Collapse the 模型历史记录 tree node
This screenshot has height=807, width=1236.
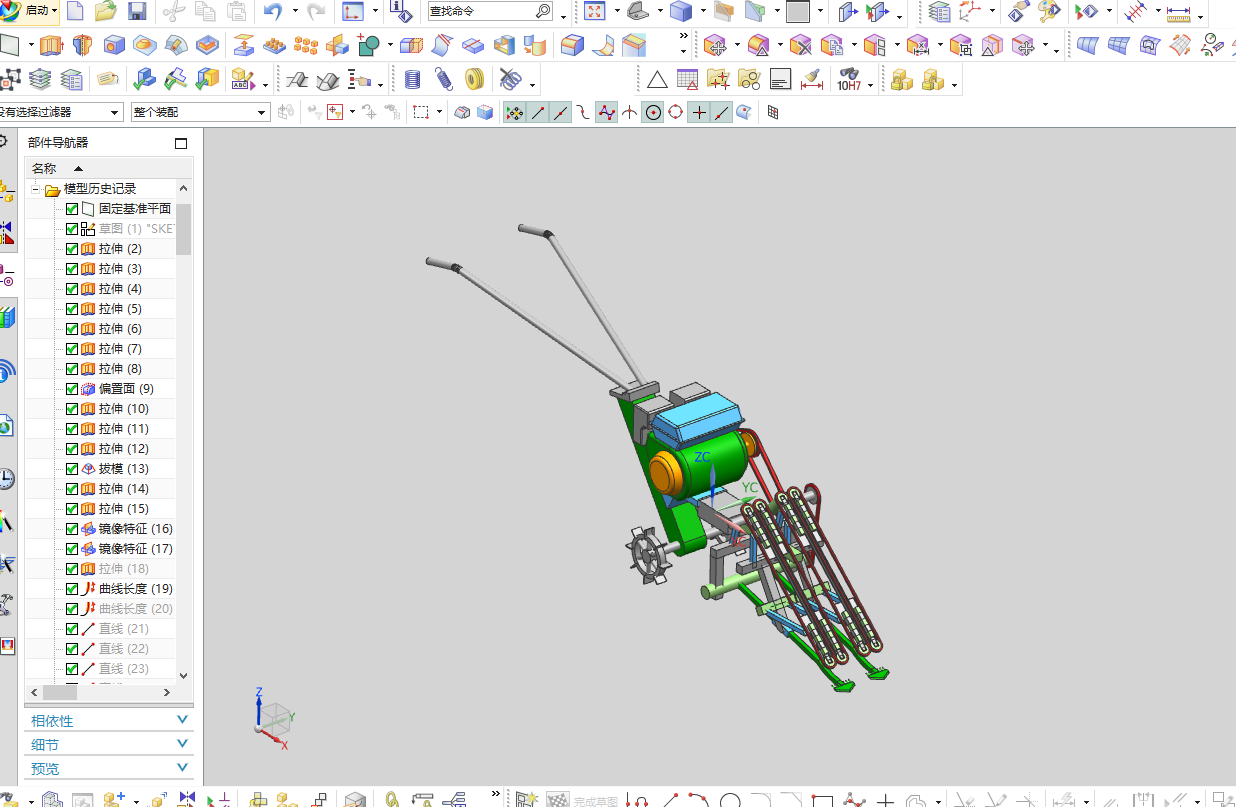click(36, 189)
